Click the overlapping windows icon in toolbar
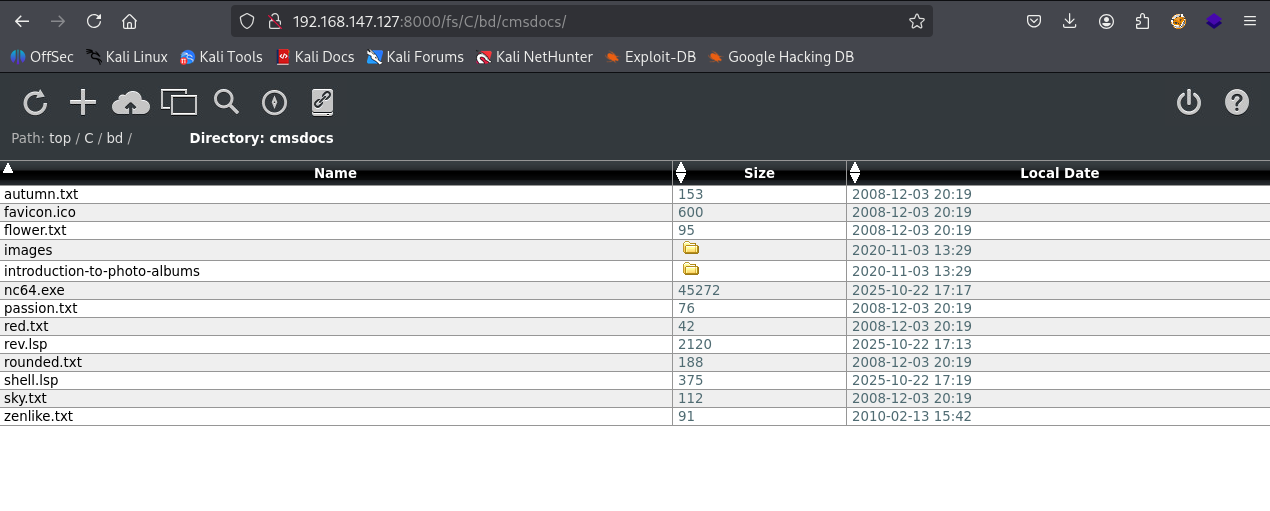The width and height of the screenshot is (1270, 511). 179,102
